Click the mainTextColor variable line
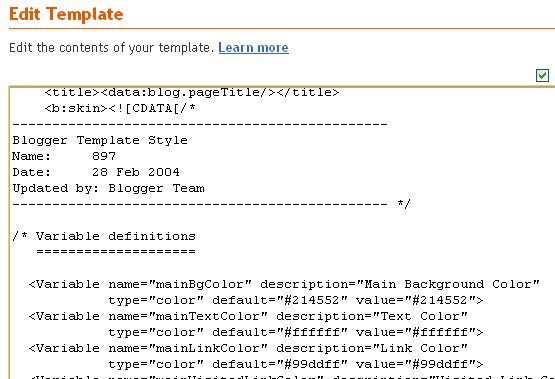The width and height of the screenshot is (555, 379). point(248,316)
